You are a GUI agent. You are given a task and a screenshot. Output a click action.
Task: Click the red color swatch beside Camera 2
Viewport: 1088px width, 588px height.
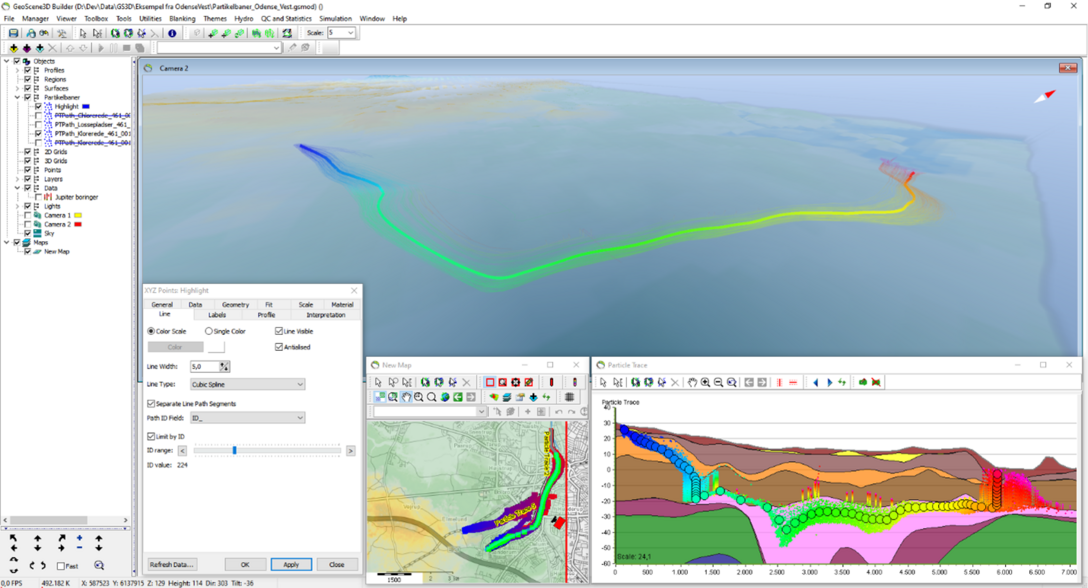pyautogui.click(x=78, y=224)
